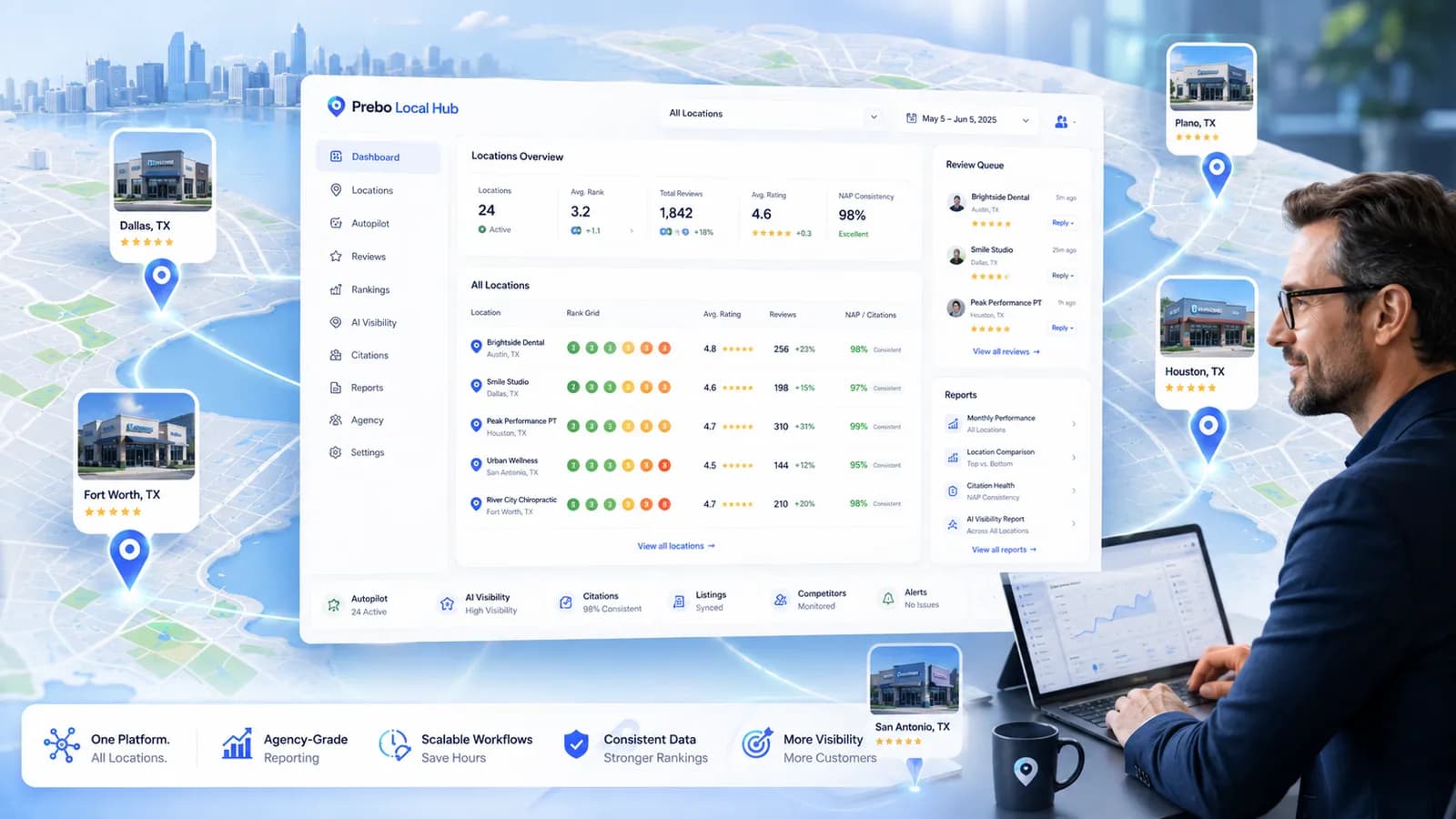Open the May 5 – Jun 5, 2025 date range picker
This screenshot has width=1456, height=819.
tap(968, 119)
